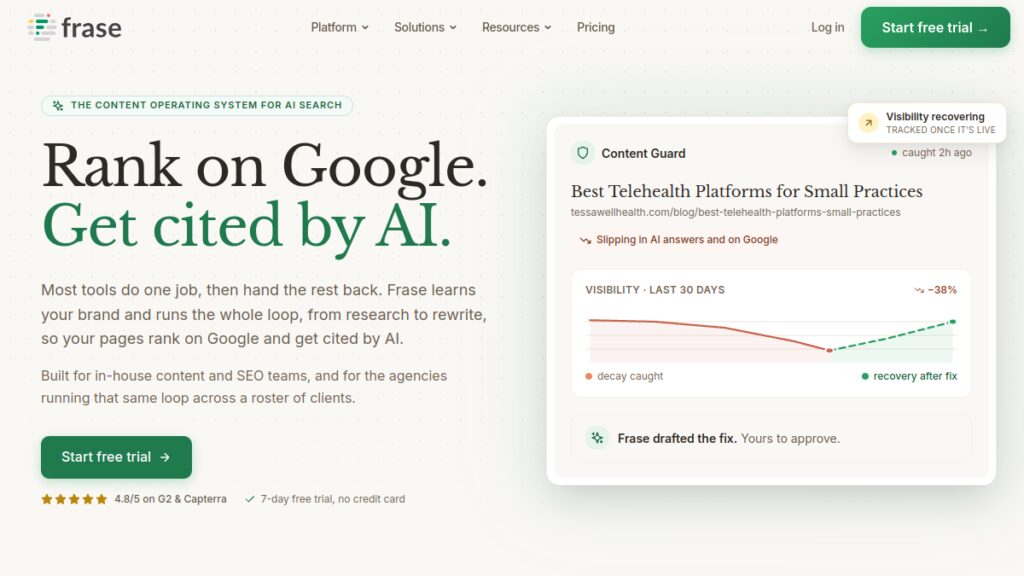The width and height of the screenshot is (1024, 576).
Task: Expand the Platform dropdown menu
Action: tap(340, 27)
